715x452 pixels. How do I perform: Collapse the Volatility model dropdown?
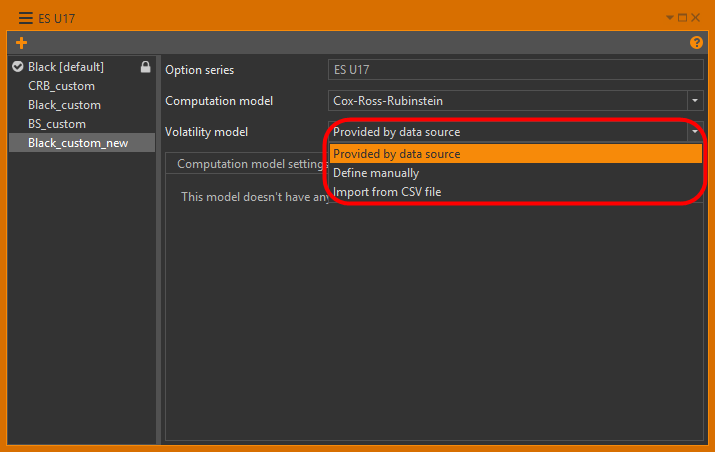tap(694, 132)
